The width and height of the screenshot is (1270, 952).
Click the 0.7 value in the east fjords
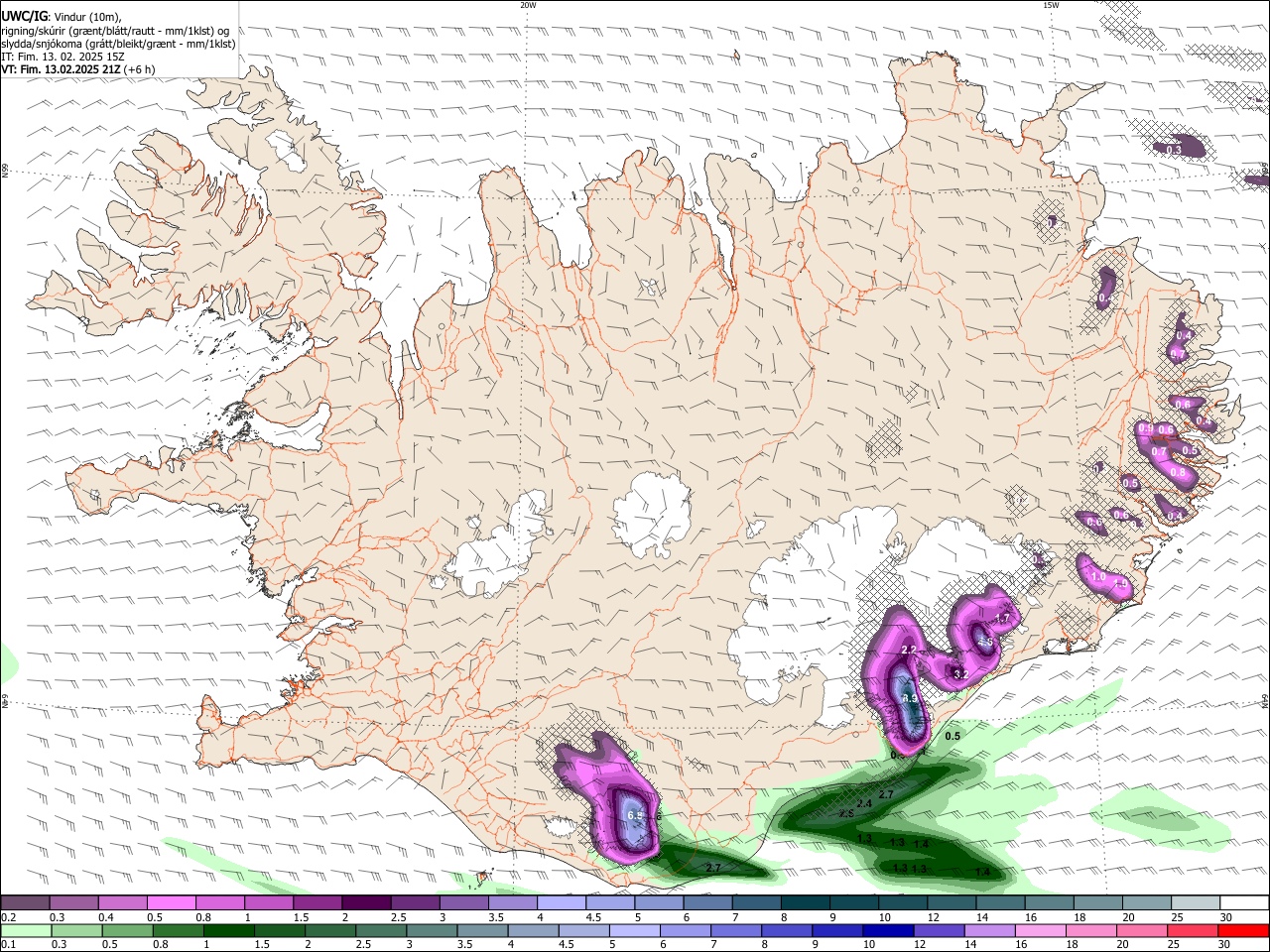coord(1159,452)
